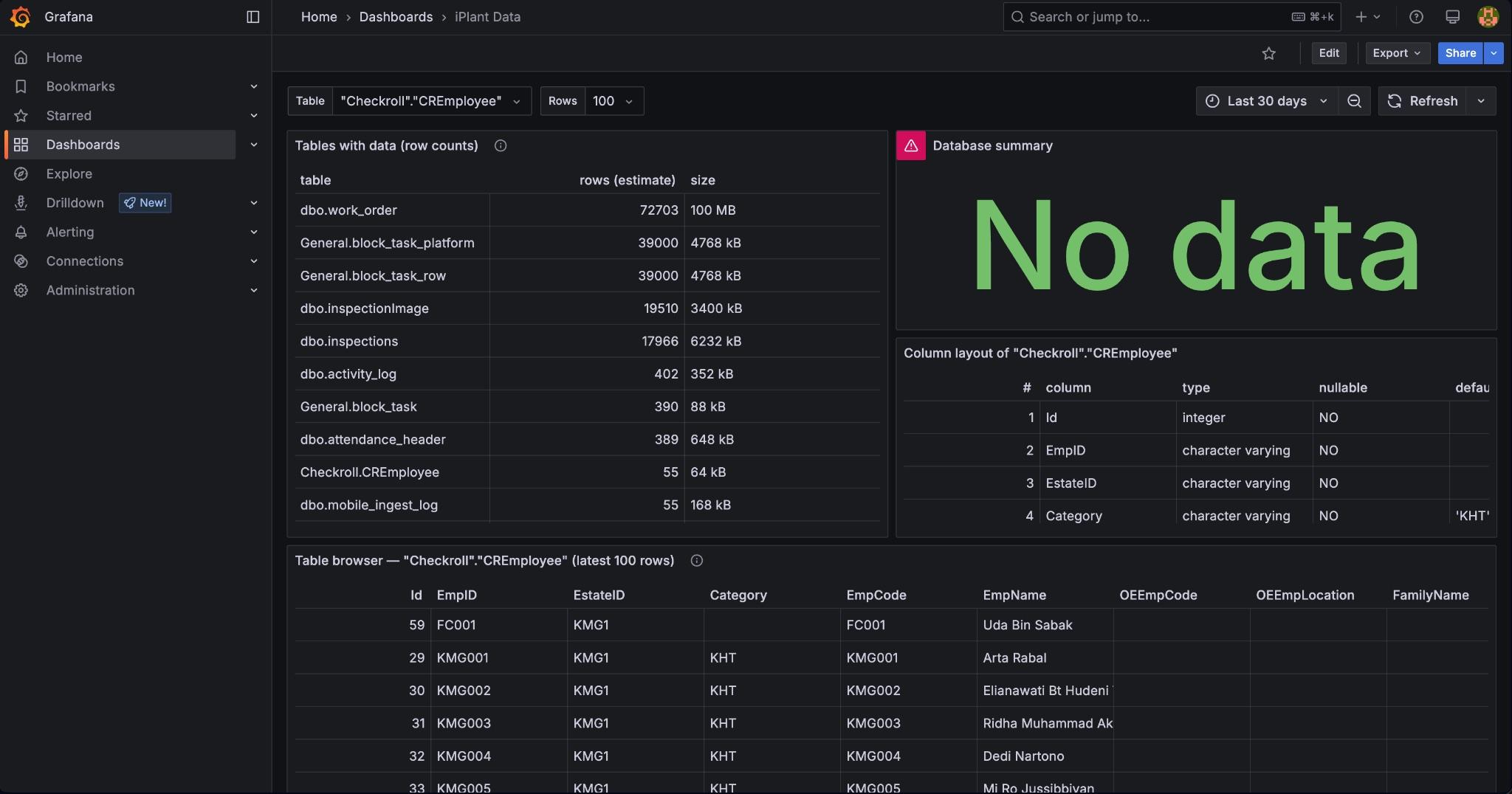
Task: Click the Home icon in the sidebar
Action: click(21, 58)
